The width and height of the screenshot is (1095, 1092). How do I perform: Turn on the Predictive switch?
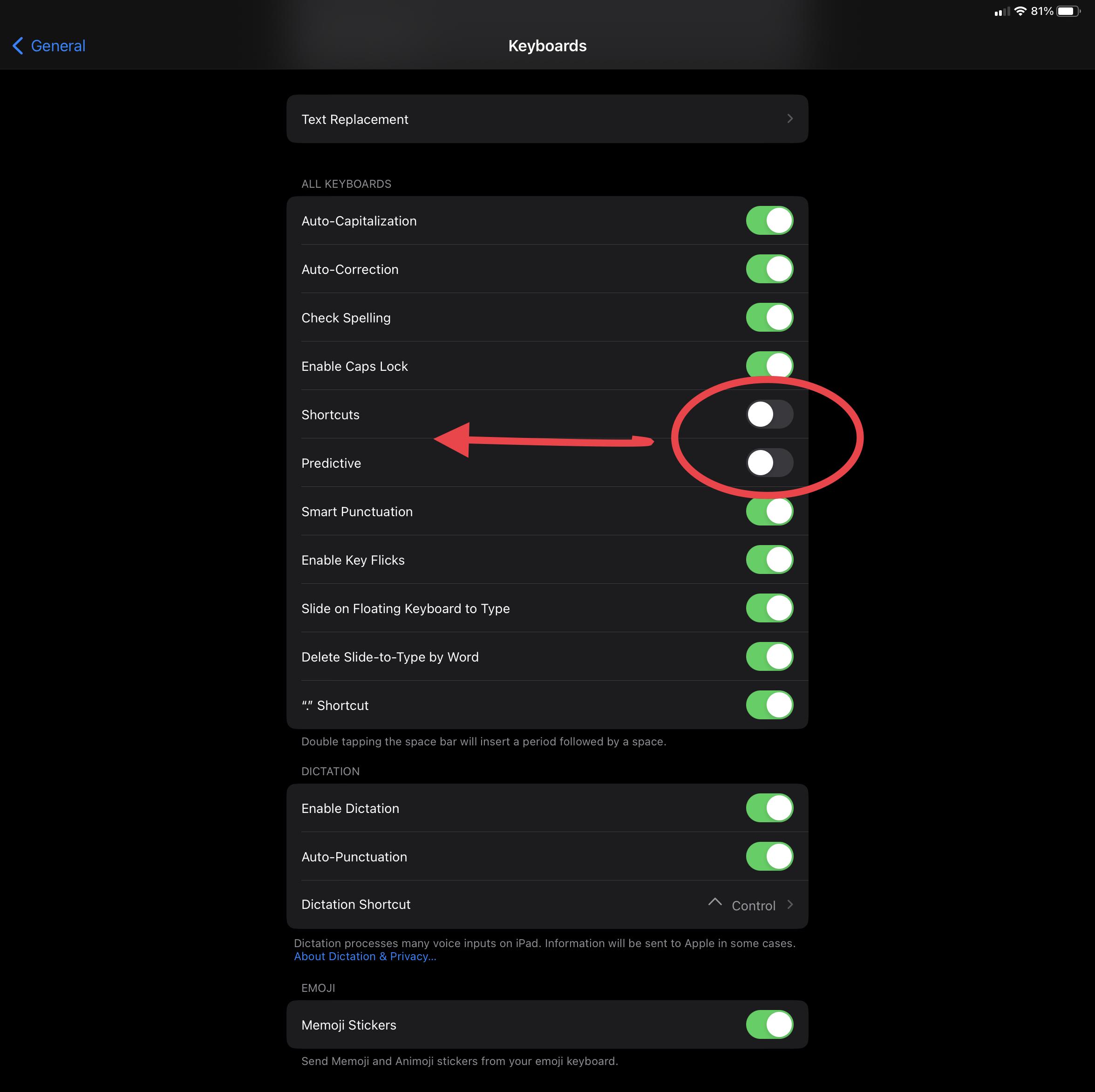click(x=769, y=463)
